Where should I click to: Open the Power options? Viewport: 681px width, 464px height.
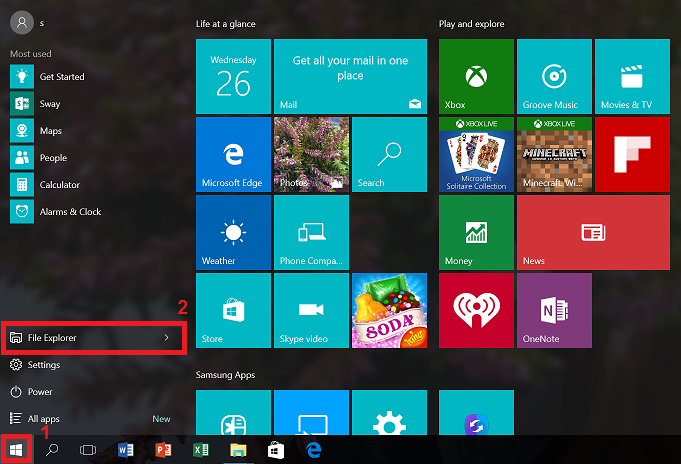coord(31,391)
